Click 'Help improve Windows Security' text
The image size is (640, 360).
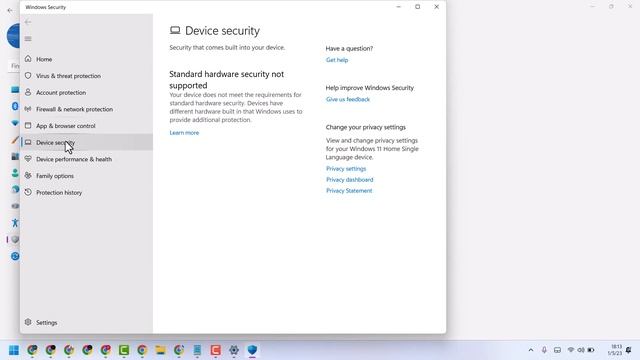coord(369,88)
